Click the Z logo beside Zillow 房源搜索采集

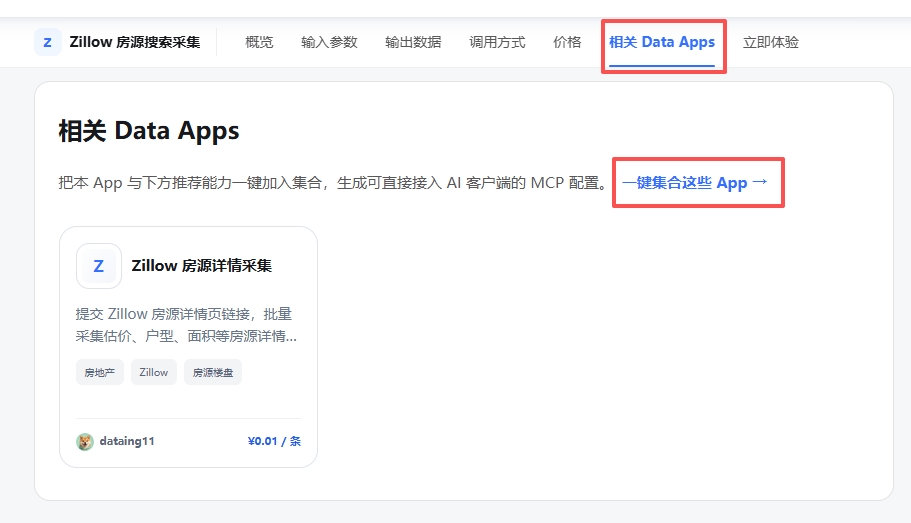(x=48, y=42)
